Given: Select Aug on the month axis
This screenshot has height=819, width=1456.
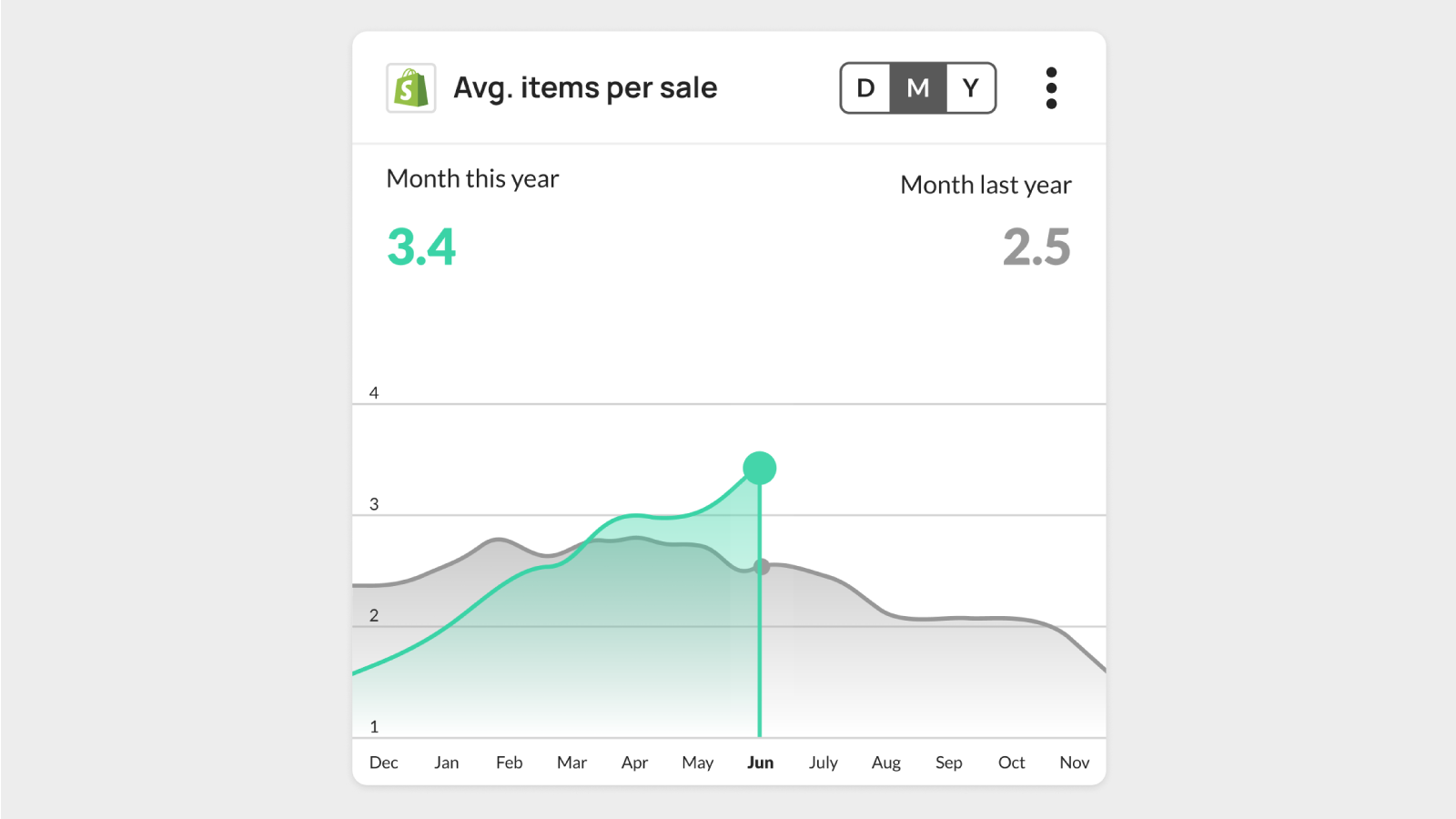Looking at the screenshot, I should click(885, 763).
